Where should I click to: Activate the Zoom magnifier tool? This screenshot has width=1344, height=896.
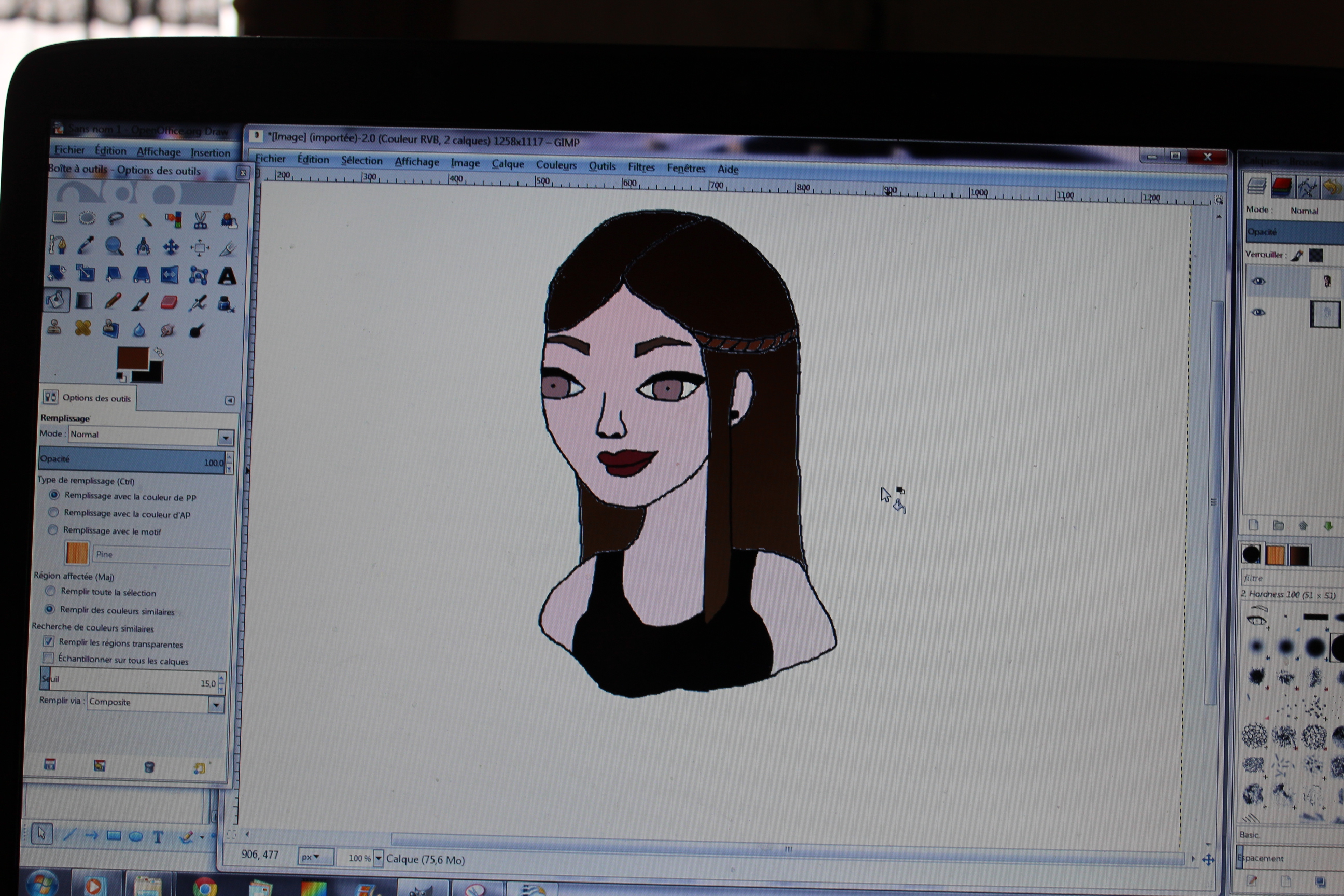[x=114, y=246]
